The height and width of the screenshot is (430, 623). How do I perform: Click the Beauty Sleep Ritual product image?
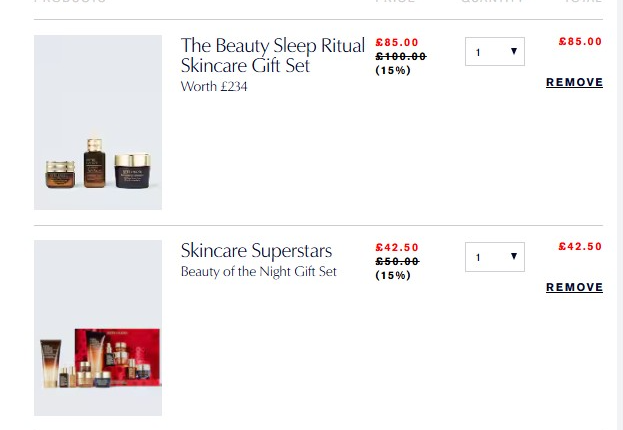click(98, 122)
